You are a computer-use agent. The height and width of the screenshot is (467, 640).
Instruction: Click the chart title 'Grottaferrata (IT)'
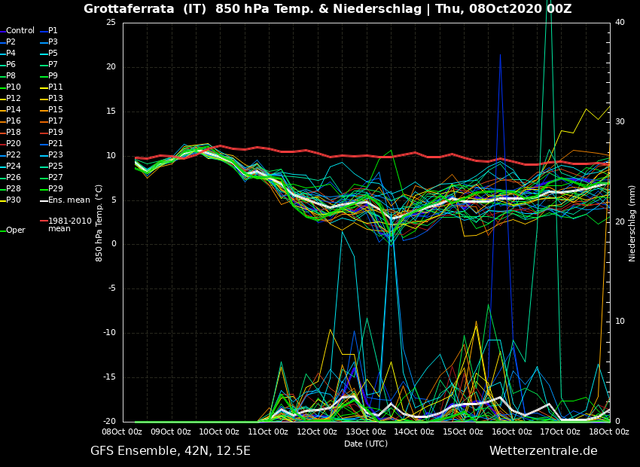(145, 9)
